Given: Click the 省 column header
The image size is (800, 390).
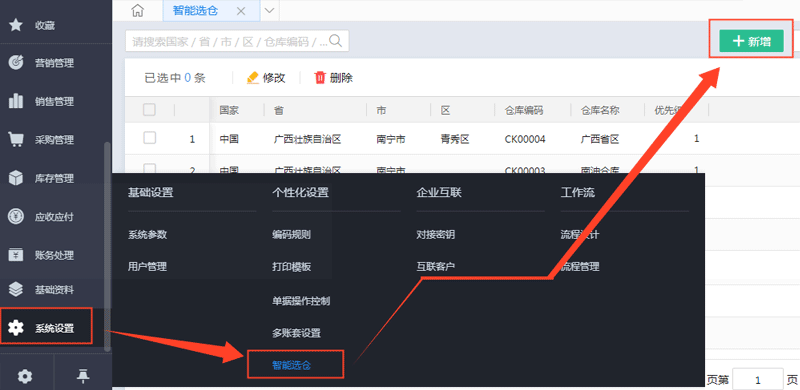Looking at the screenshot, I should tap(279, 110).
